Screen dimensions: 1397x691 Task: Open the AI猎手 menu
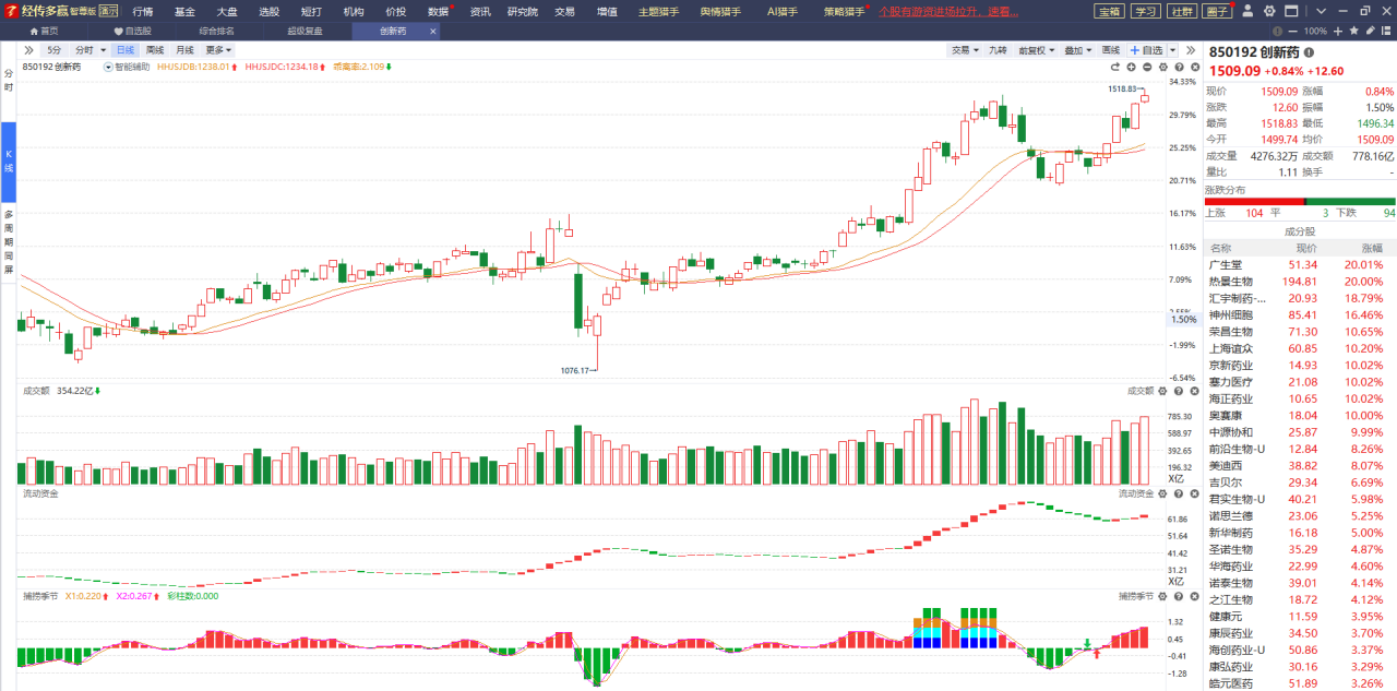[782, 11]
